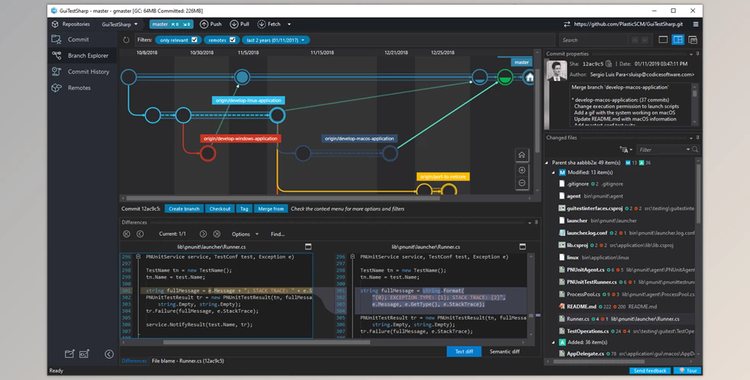Open Branch Explorer in the sidebar
Image resolution: width=750 pixels, height=380 pixels.
pyautogui.click(x=81, y=56)
